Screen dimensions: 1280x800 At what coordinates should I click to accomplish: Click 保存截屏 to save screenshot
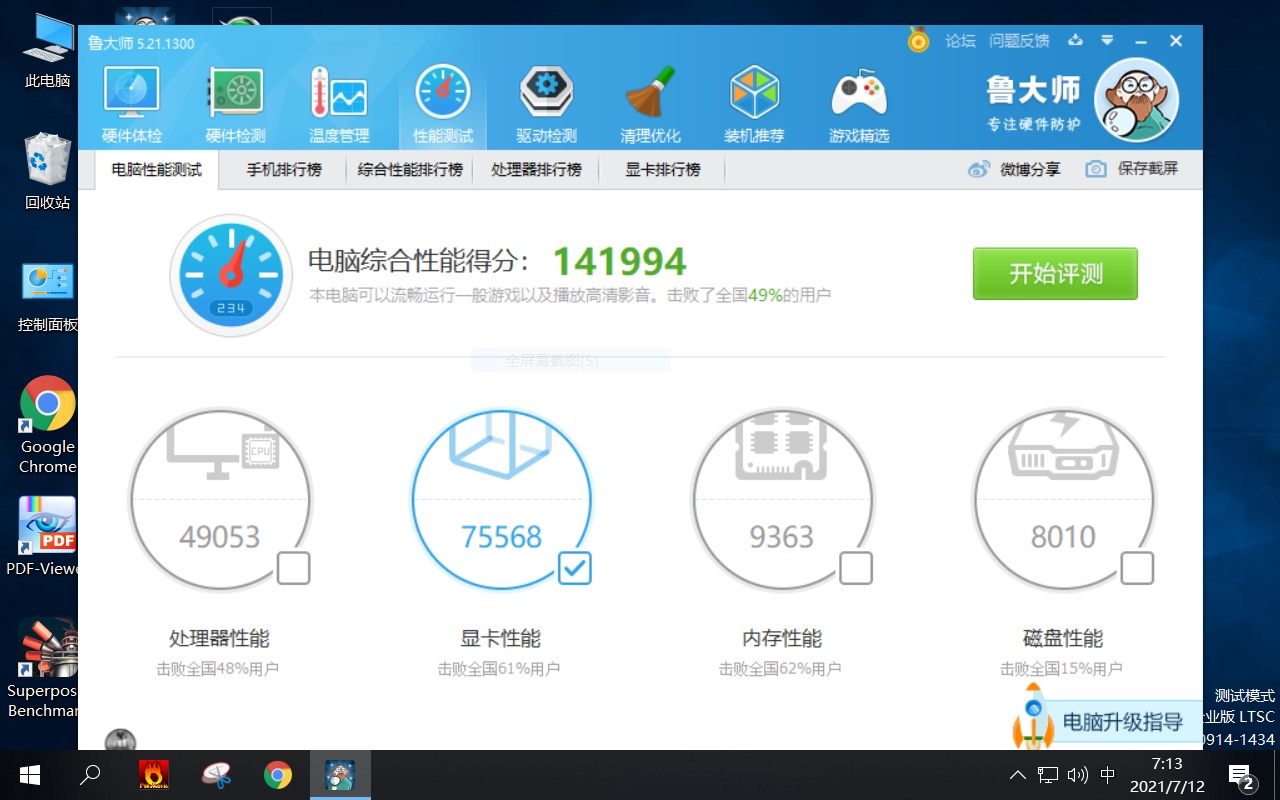click(x=1132, y=169)
